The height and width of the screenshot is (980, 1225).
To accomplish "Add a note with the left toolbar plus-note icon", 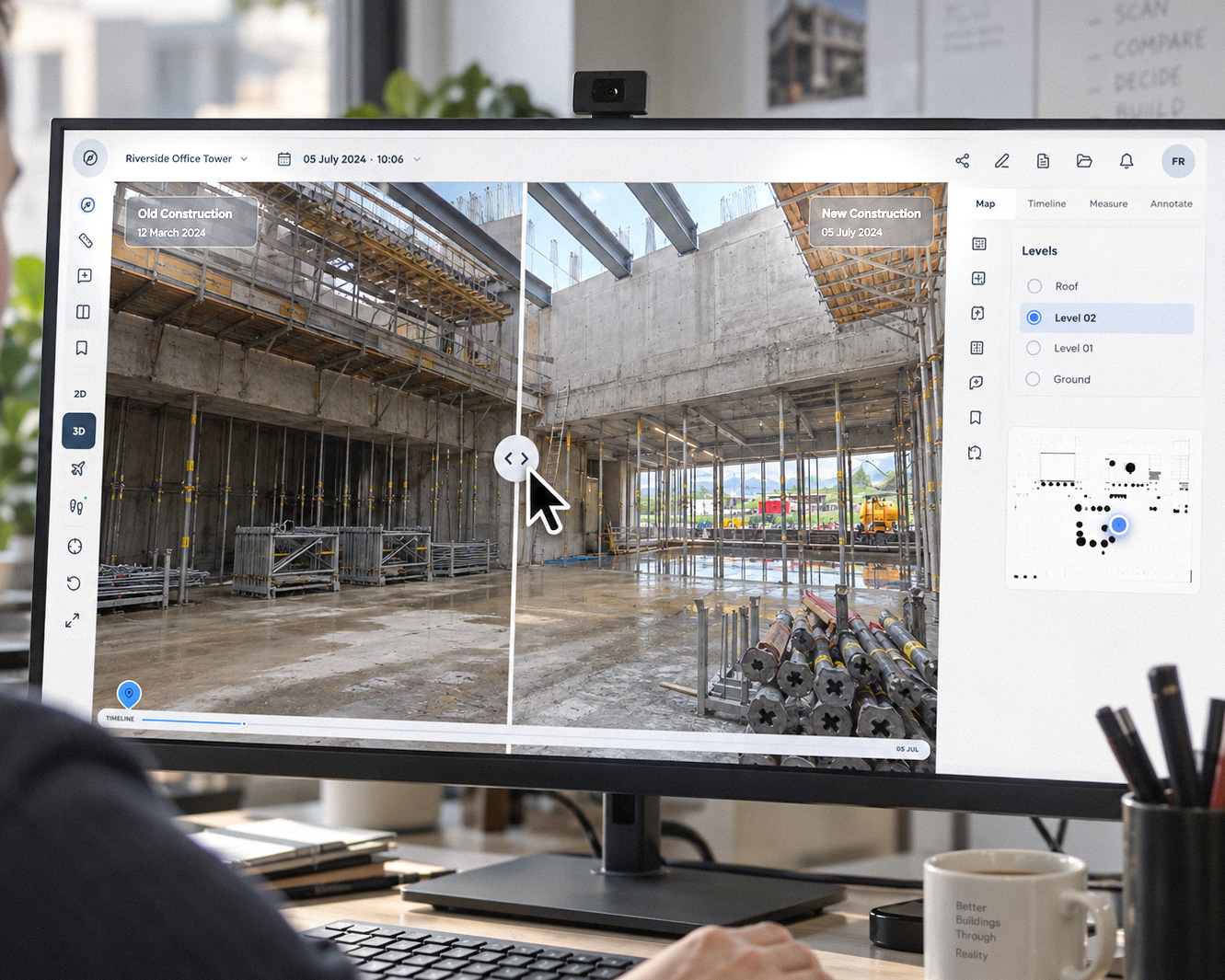I will 85,276.
